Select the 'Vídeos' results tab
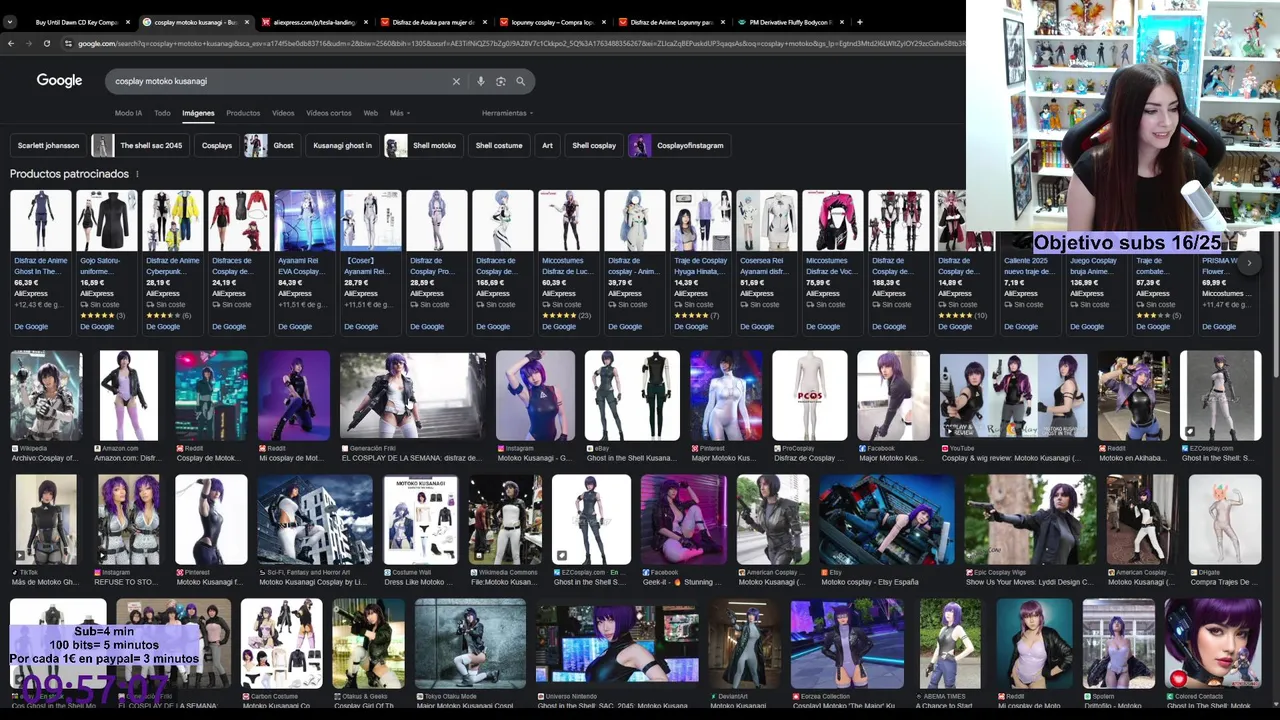This screenshot has width=1280, height=720. click(283, 113)
